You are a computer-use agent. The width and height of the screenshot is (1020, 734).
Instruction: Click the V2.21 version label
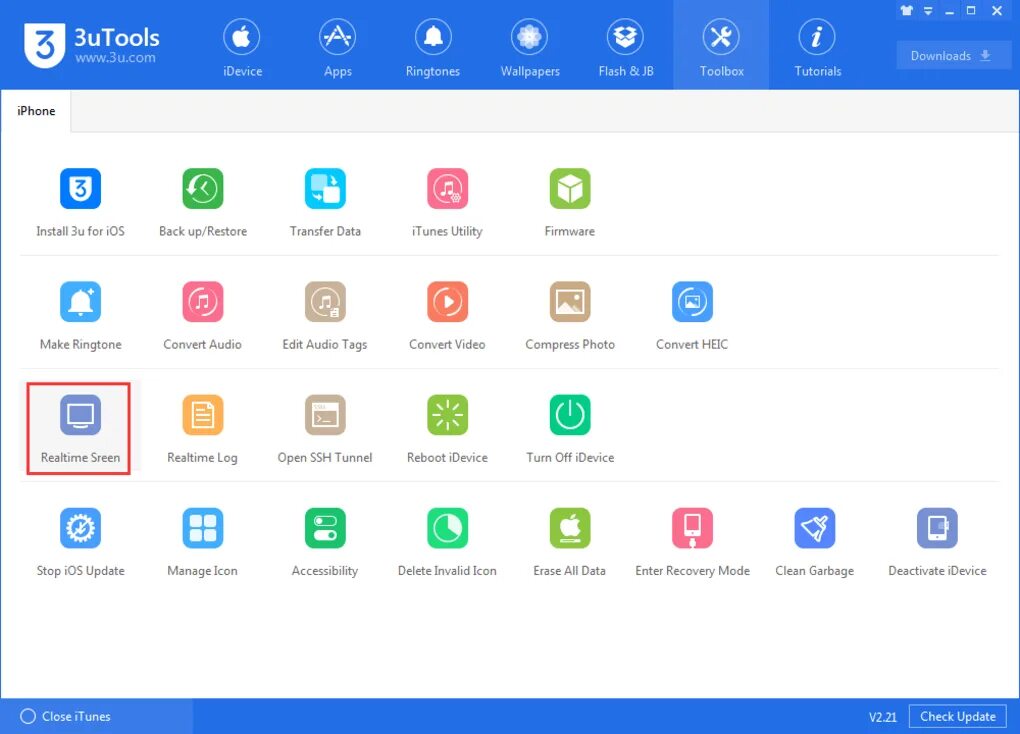coord(883,717)
